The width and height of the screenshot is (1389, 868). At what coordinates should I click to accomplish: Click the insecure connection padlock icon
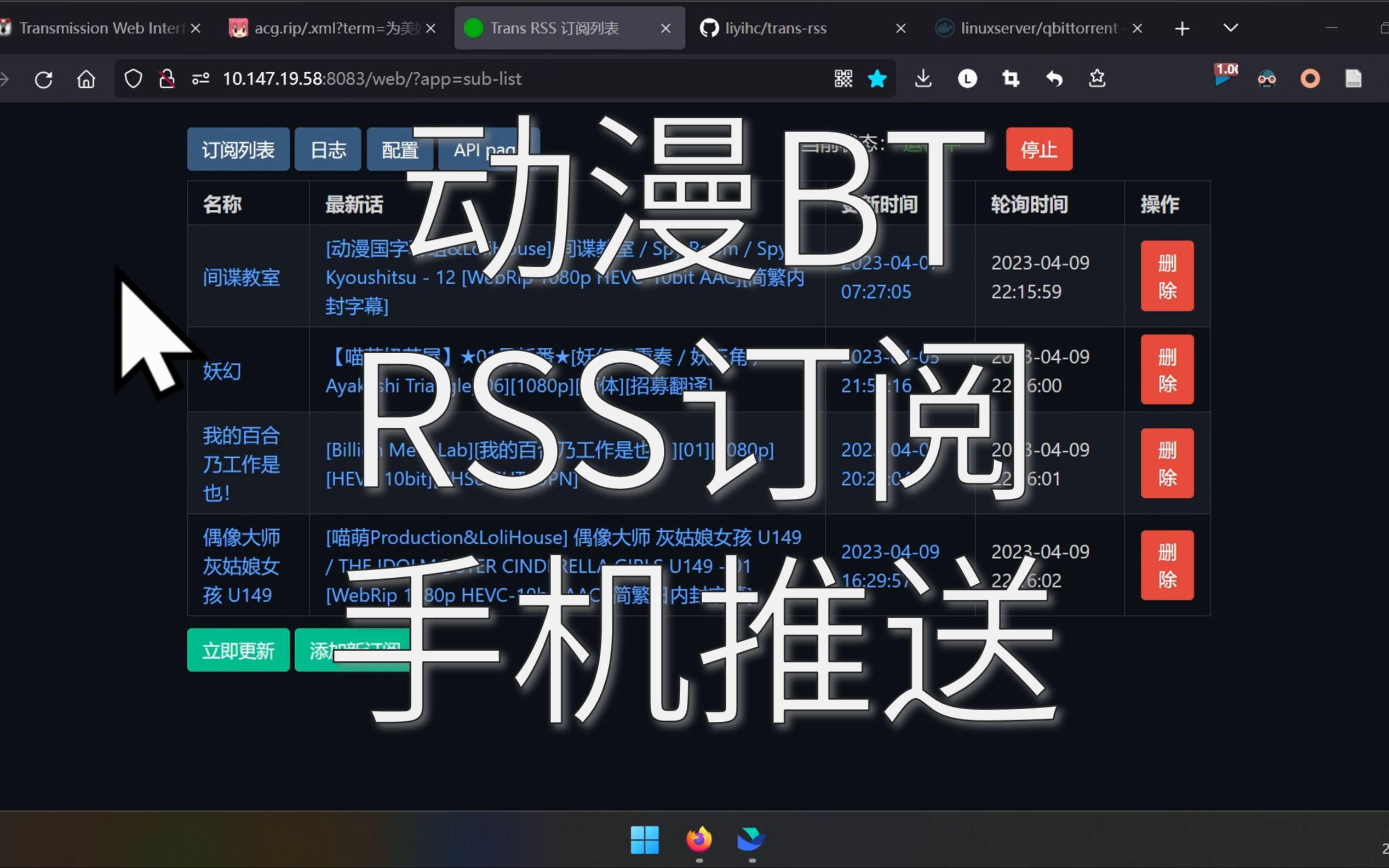point(167,79)
